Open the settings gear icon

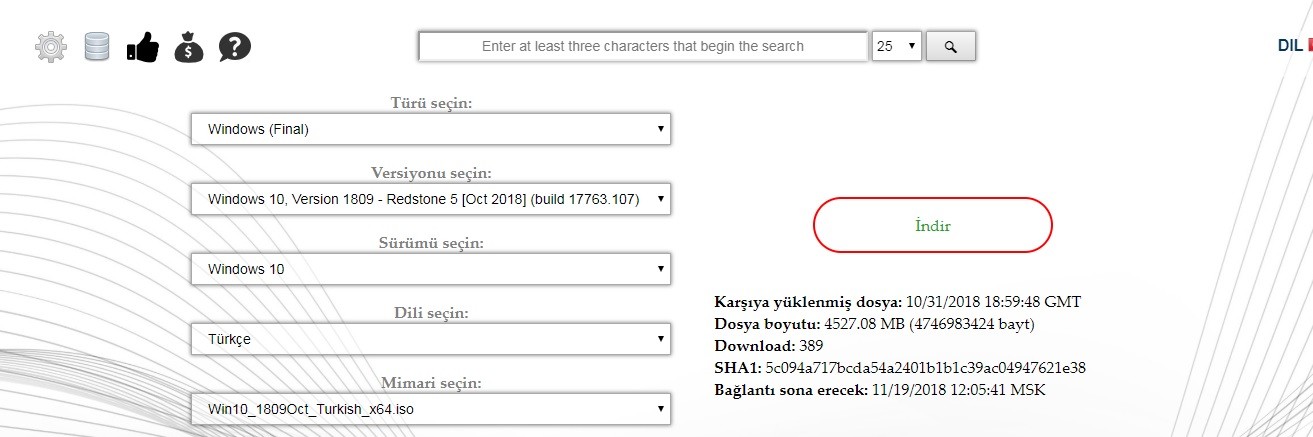[50, 46]
